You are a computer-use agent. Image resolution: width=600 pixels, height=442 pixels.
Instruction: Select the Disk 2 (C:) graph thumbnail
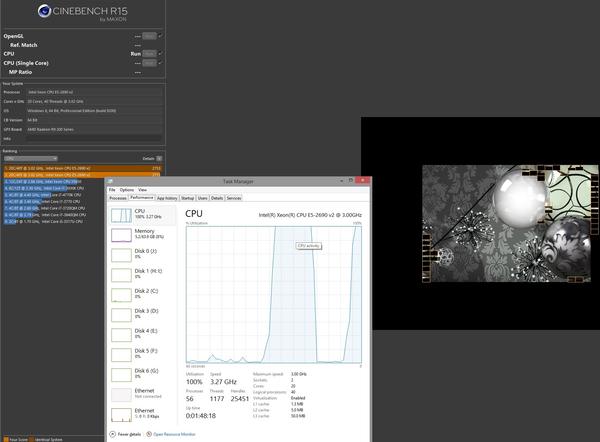[121, 295]
